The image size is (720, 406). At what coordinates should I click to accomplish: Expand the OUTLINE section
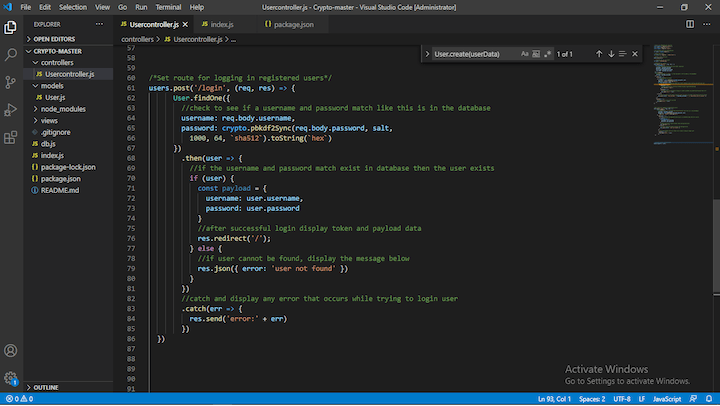tap(46, 387)
